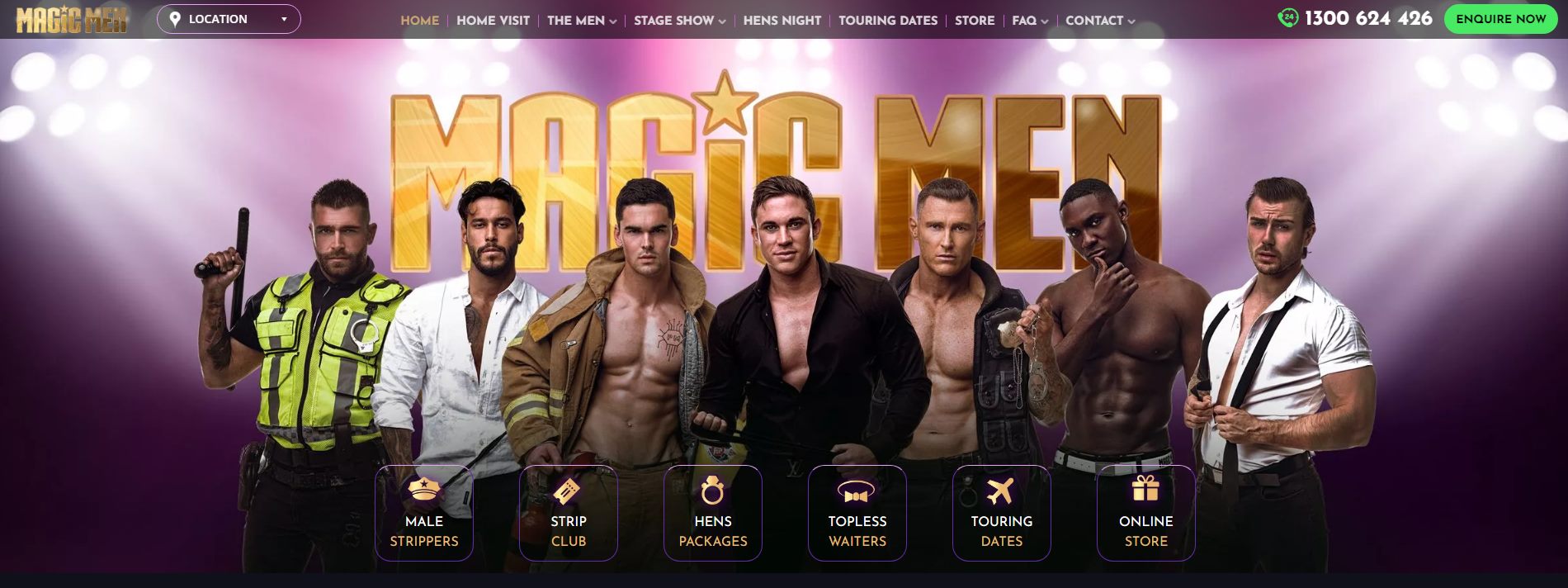Screen dimensions: 1568x588
Task: Click the location pin icon
Action: (x=175, y=19)
